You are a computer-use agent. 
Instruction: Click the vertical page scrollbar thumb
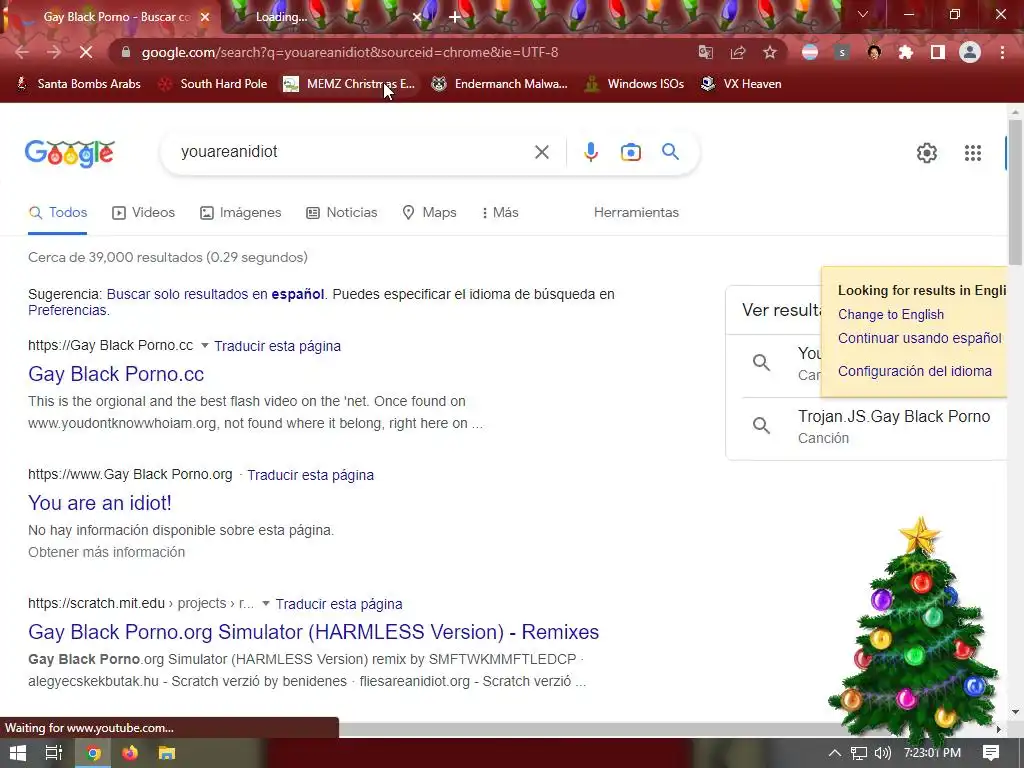tap(1015, 193)
